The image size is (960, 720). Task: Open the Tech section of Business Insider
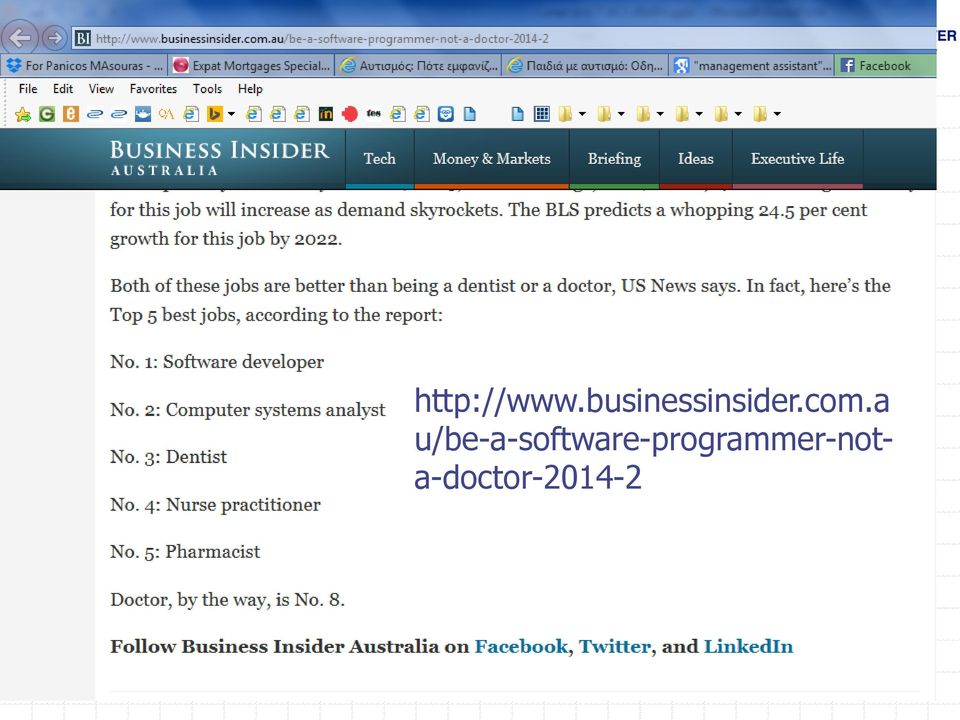tap(380, 159)
